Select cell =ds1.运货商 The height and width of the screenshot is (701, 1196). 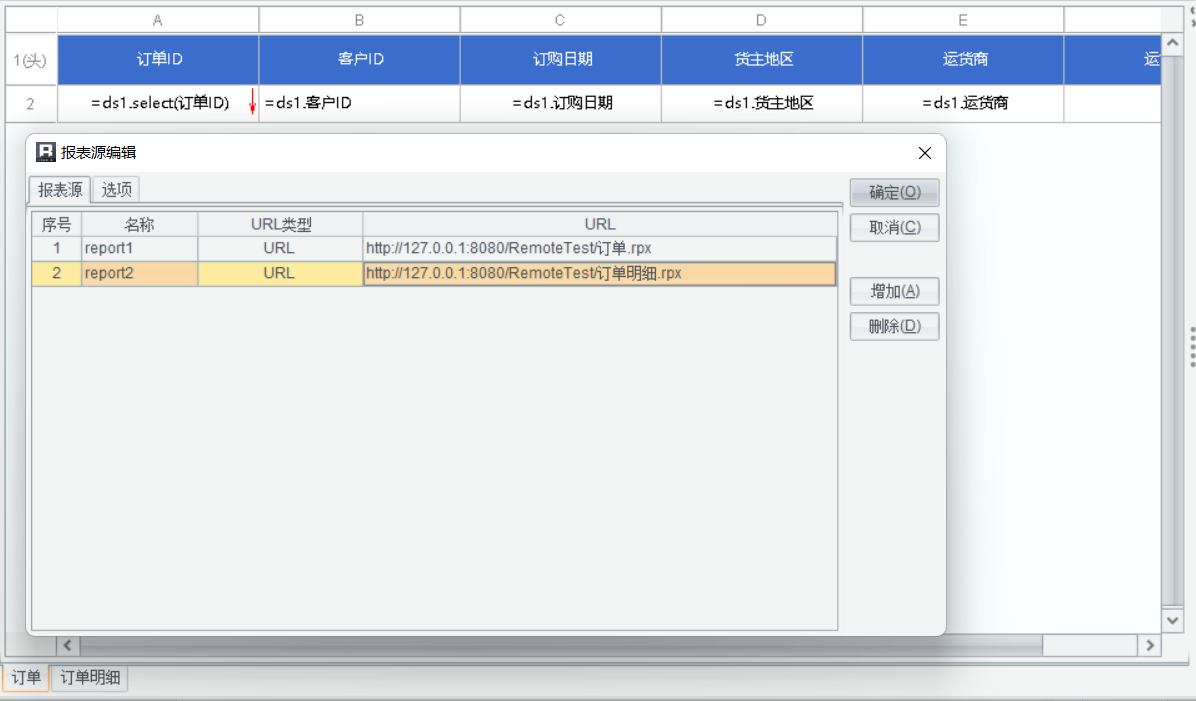point(963,103)
